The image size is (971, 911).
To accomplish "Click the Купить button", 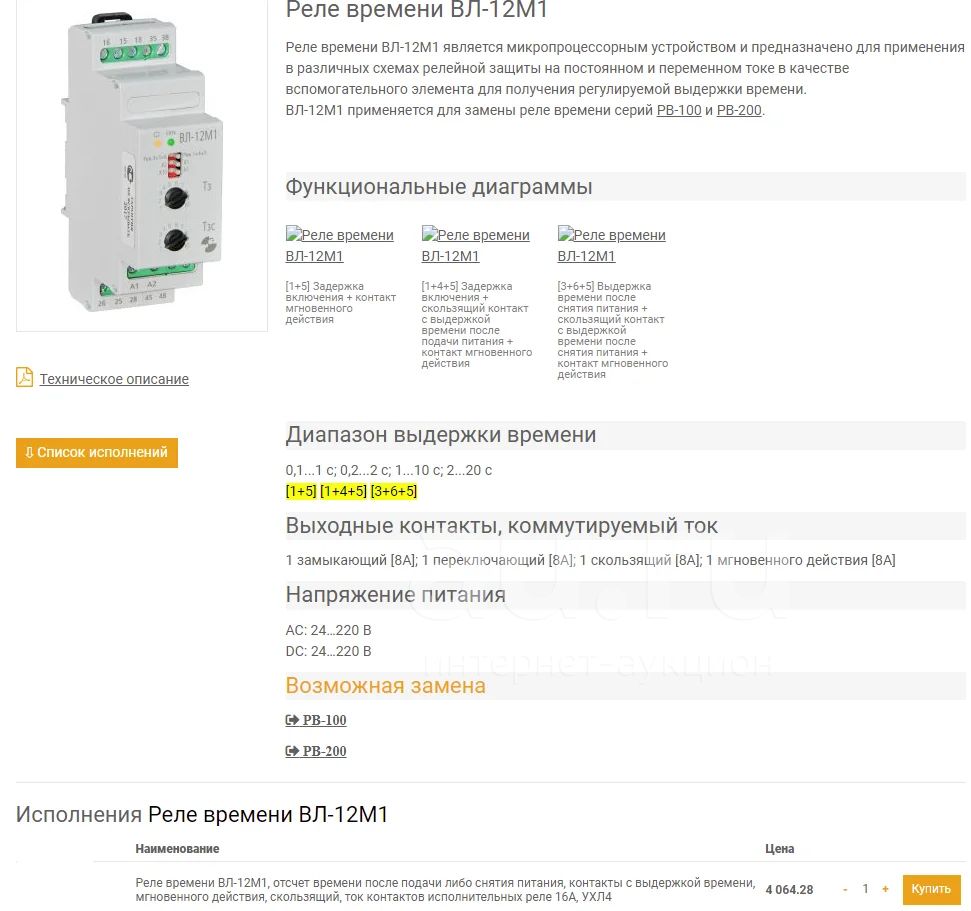I will point(931,889).
